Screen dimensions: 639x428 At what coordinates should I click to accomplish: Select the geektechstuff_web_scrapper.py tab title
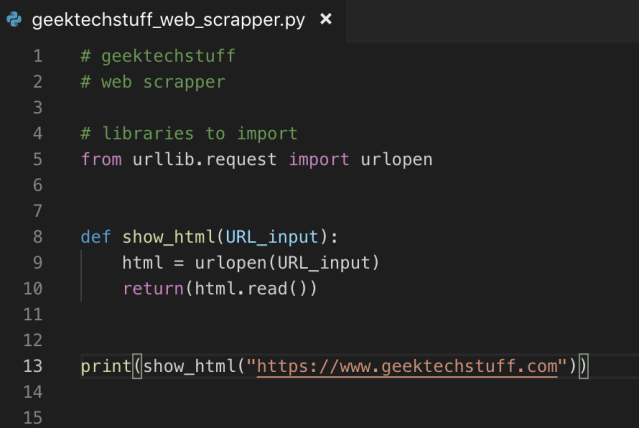click(x=169, y=19)
